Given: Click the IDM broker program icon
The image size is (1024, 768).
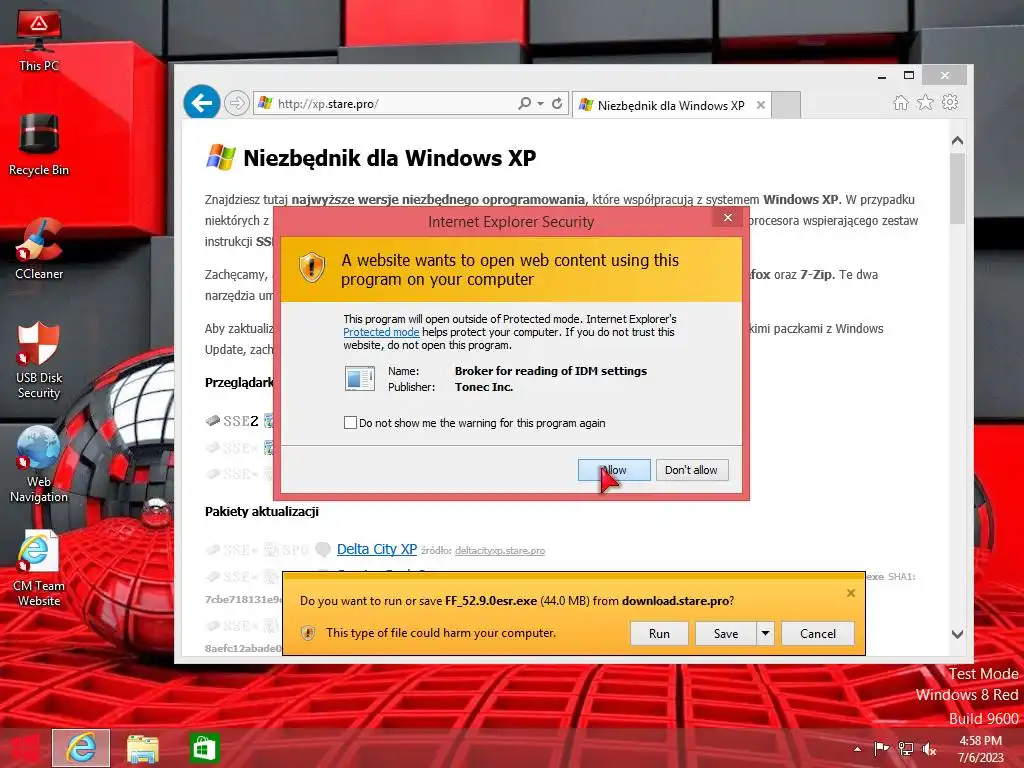Looking at the screenshot, I should click(360, 378).
